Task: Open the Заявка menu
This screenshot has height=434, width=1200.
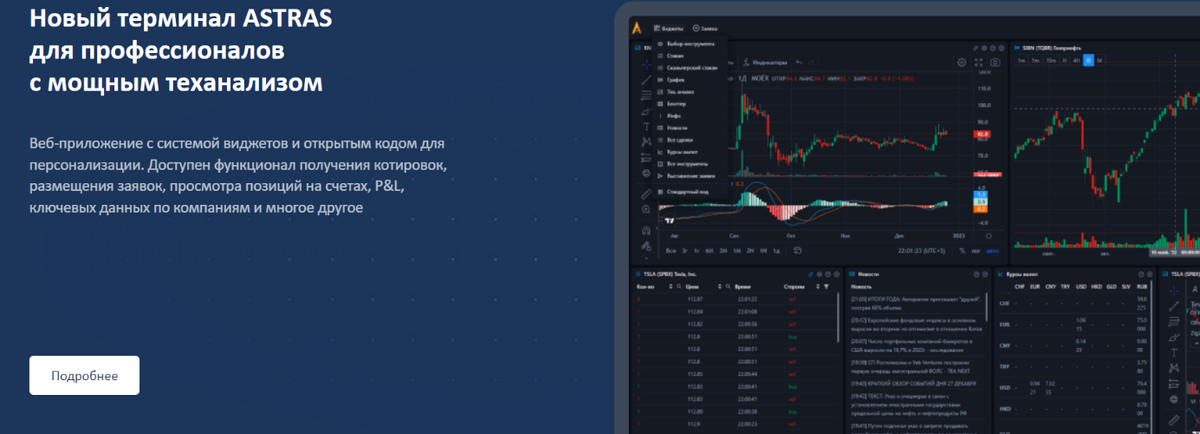Action: pyautogui.click(x=705, y=28)
